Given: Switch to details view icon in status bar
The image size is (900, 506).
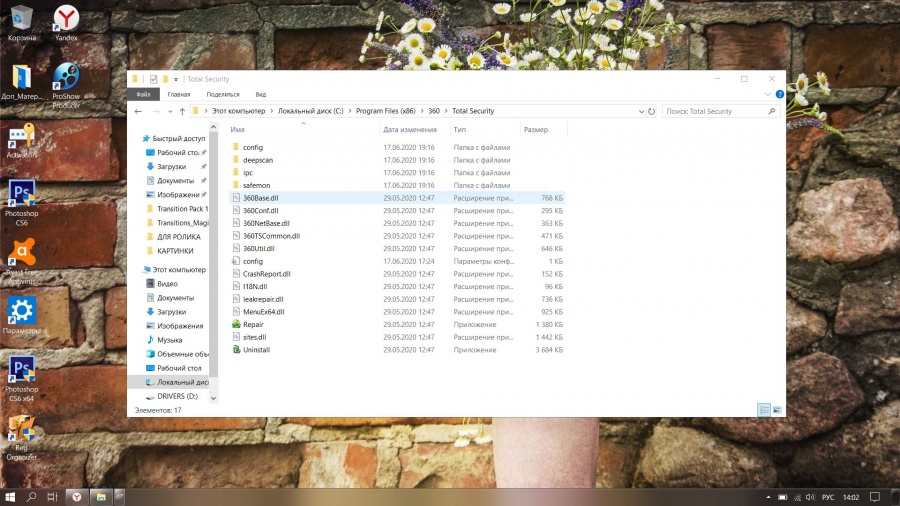Looking at the screenshot, I should pyautogui.click(x=764, y=410).
